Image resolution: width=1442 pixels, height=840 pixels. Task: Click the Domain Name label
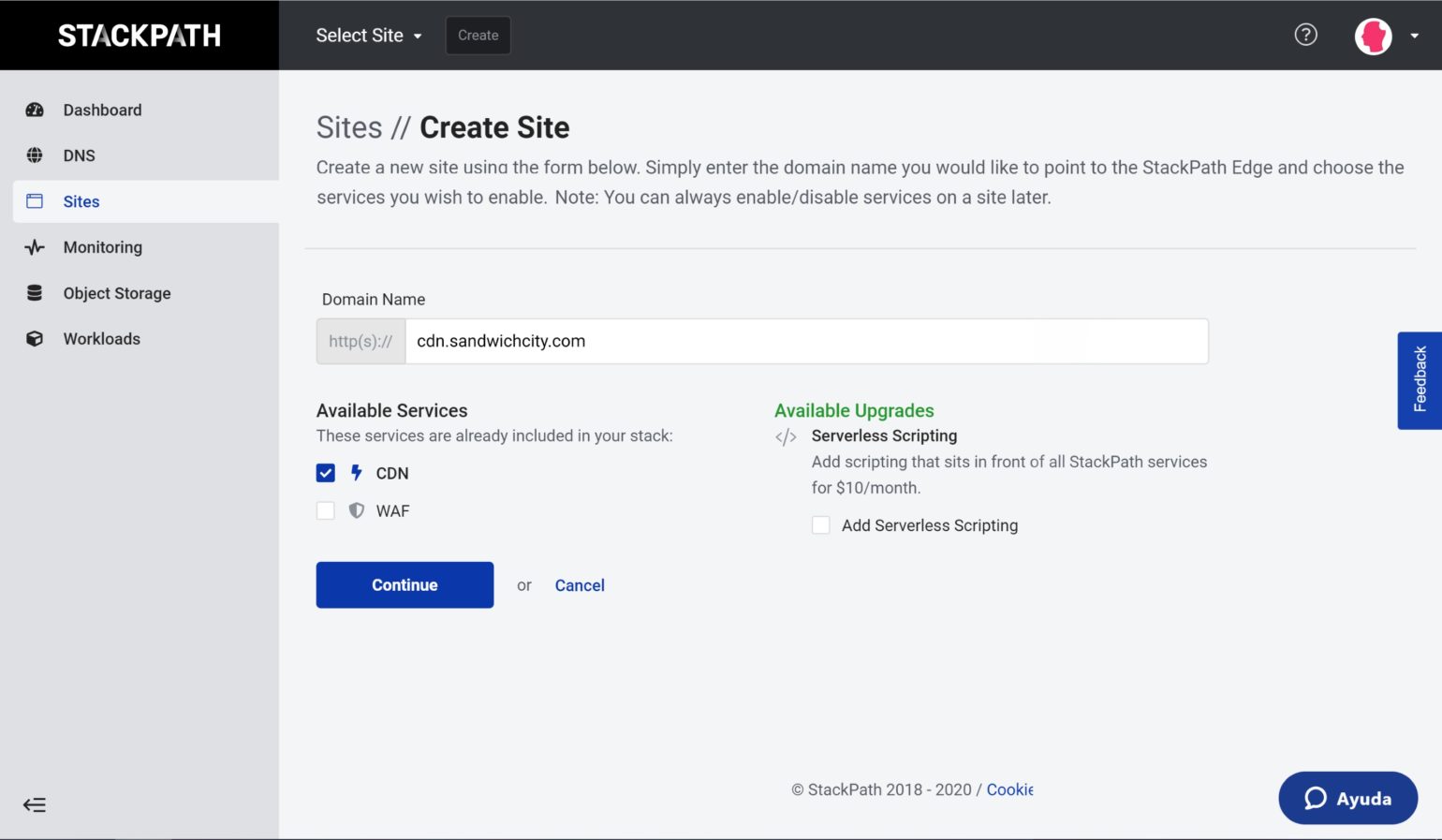point(374,300)
